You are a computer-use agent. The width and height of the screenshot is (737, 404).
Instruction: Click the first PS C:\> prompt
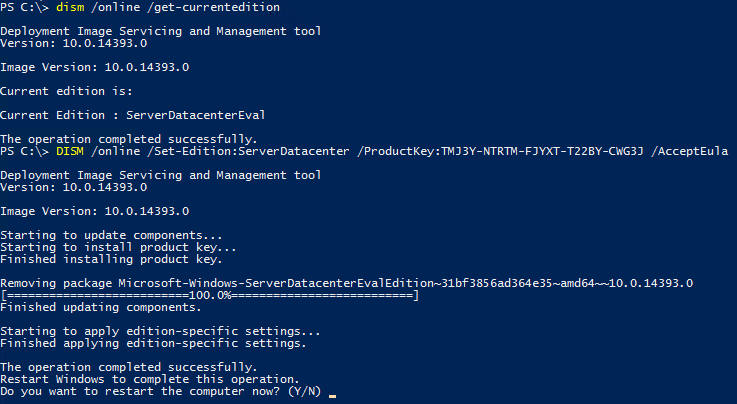pyautogui.click(x=24, y=7)
